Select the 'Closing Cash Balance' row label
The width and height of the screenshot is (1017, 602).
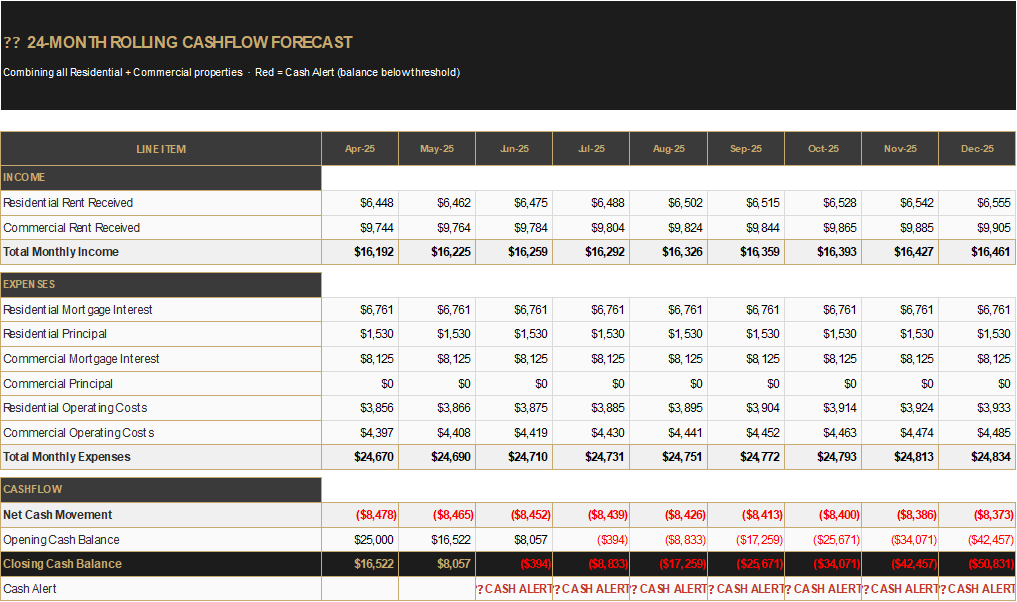[x=161, y=564]
